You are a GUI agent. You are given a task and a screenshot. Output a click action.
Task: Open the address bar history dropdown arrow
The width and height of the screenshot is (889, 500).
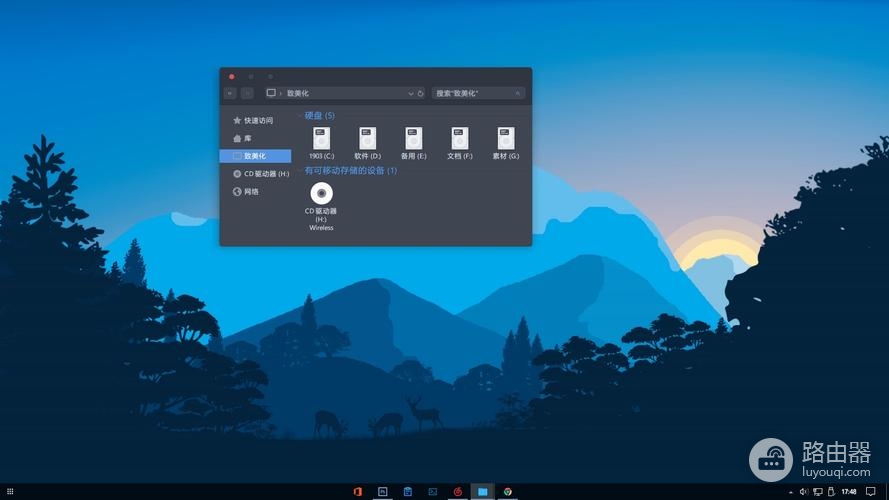(x=410, y=93)
